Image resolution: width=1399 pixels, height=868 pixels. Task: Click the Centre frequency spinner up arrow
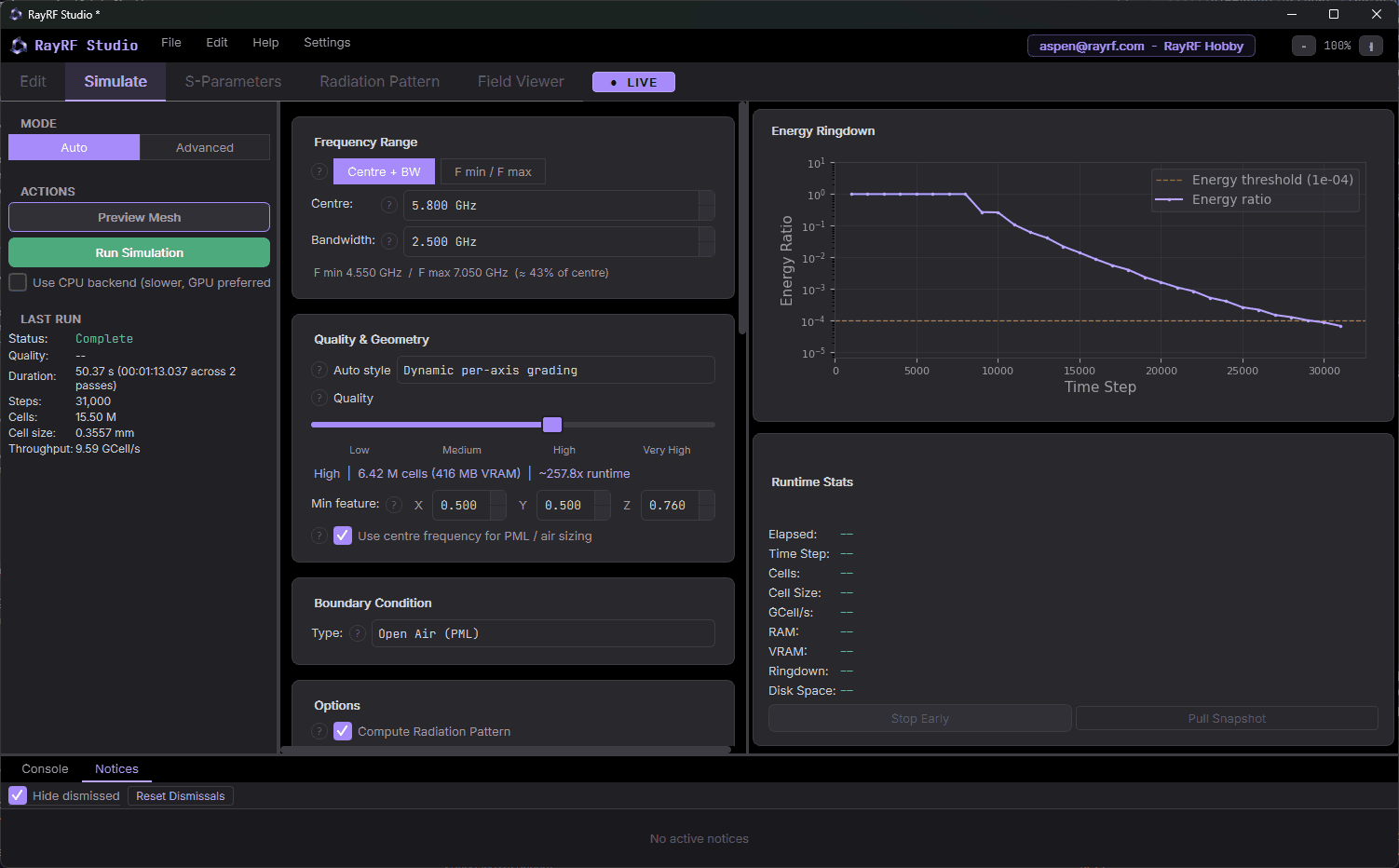coord(707,197)
